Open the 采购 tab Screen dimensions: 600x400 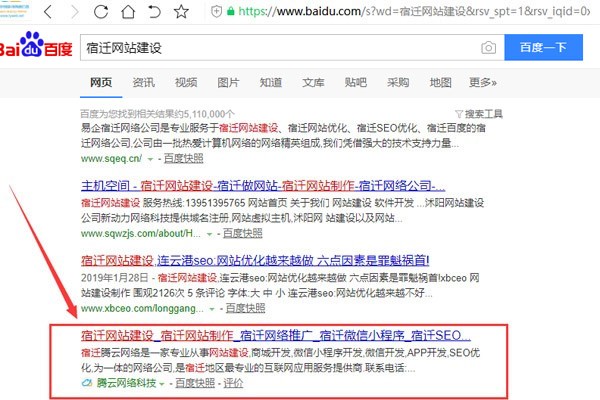[398, 83]
